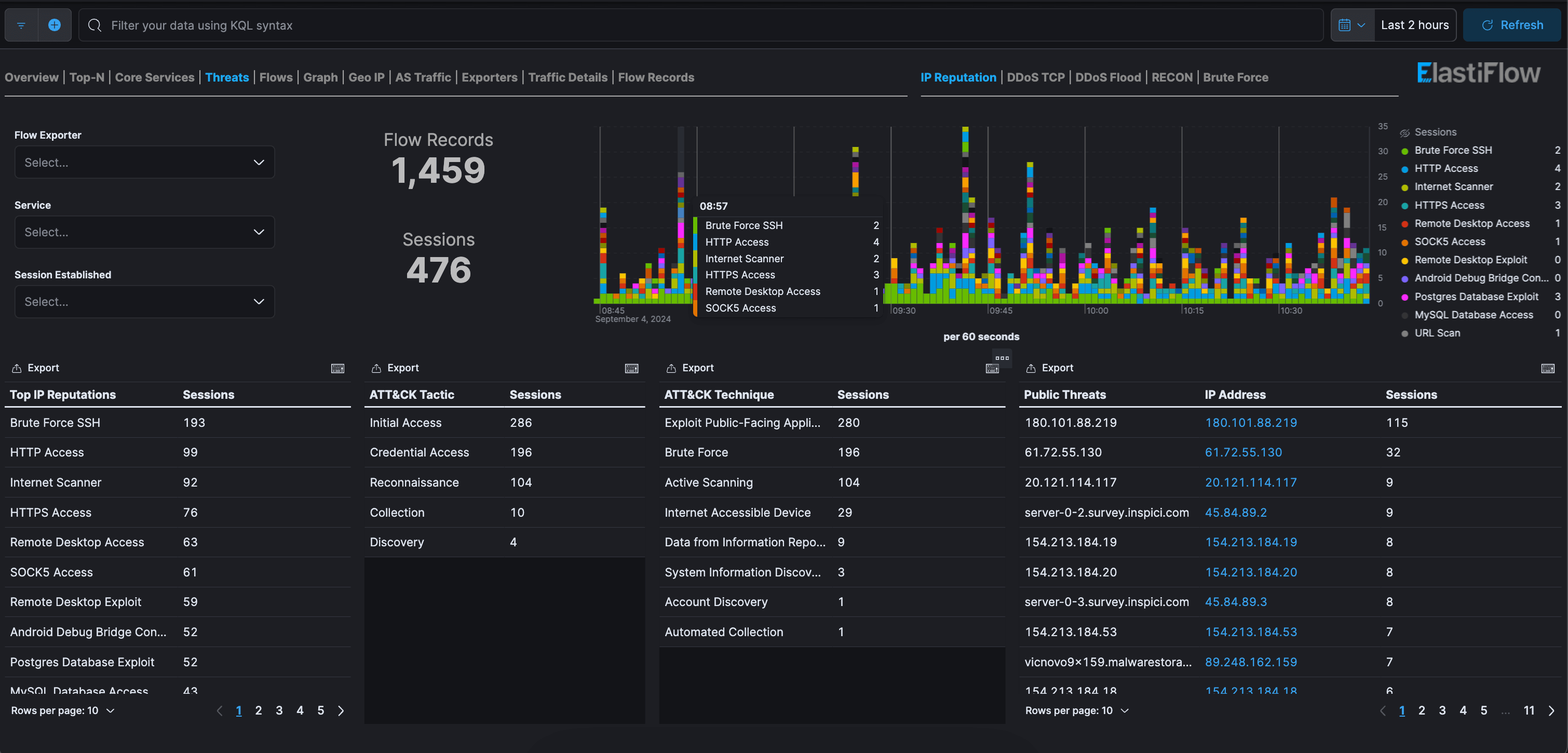Open the search icon in the KQL filter bar
Image resolution: width=1568 pixels, height=753 pixels.
pyautogui.click(x=94, y=25)
